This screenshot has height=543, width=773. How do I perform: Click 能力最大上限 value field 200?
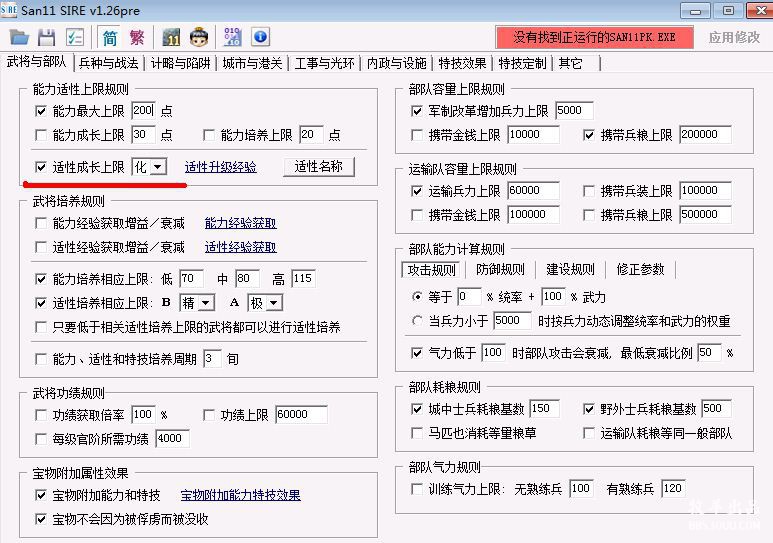tap(143, 110)
